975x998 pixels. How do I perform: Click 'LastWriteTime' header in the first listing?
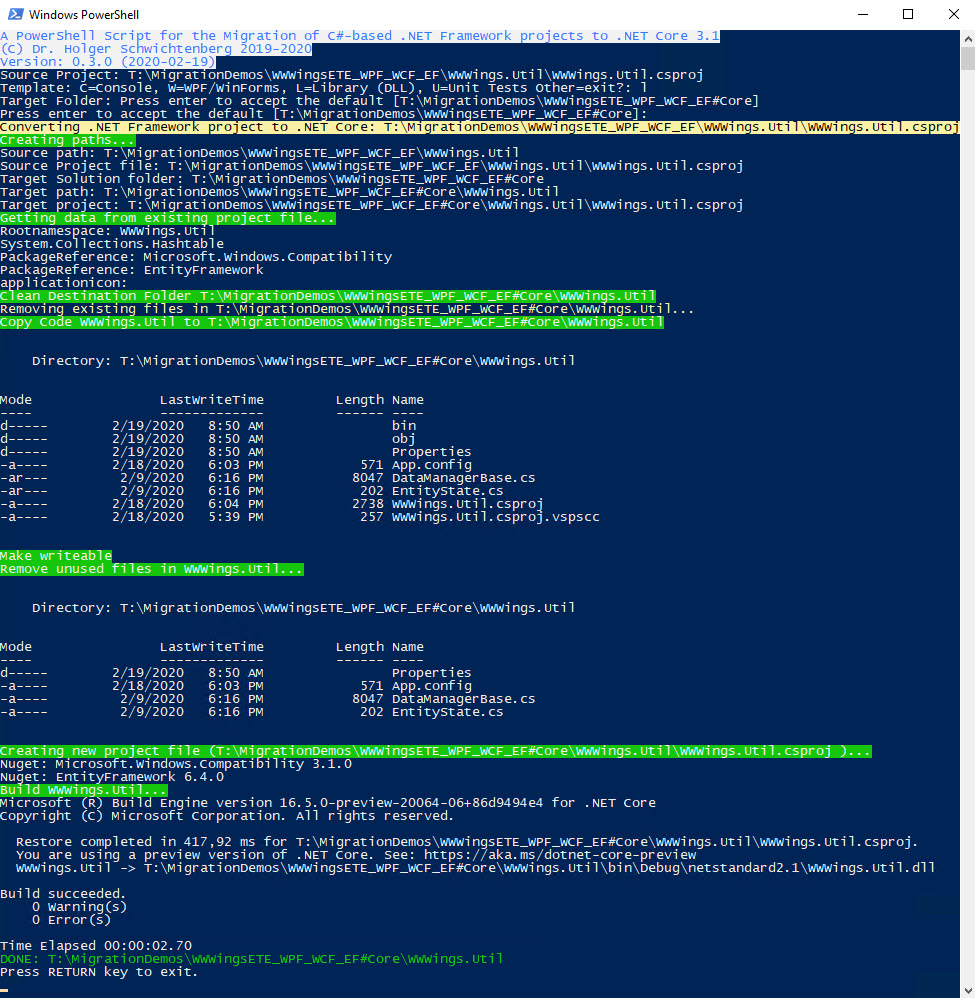coord(212,400)
